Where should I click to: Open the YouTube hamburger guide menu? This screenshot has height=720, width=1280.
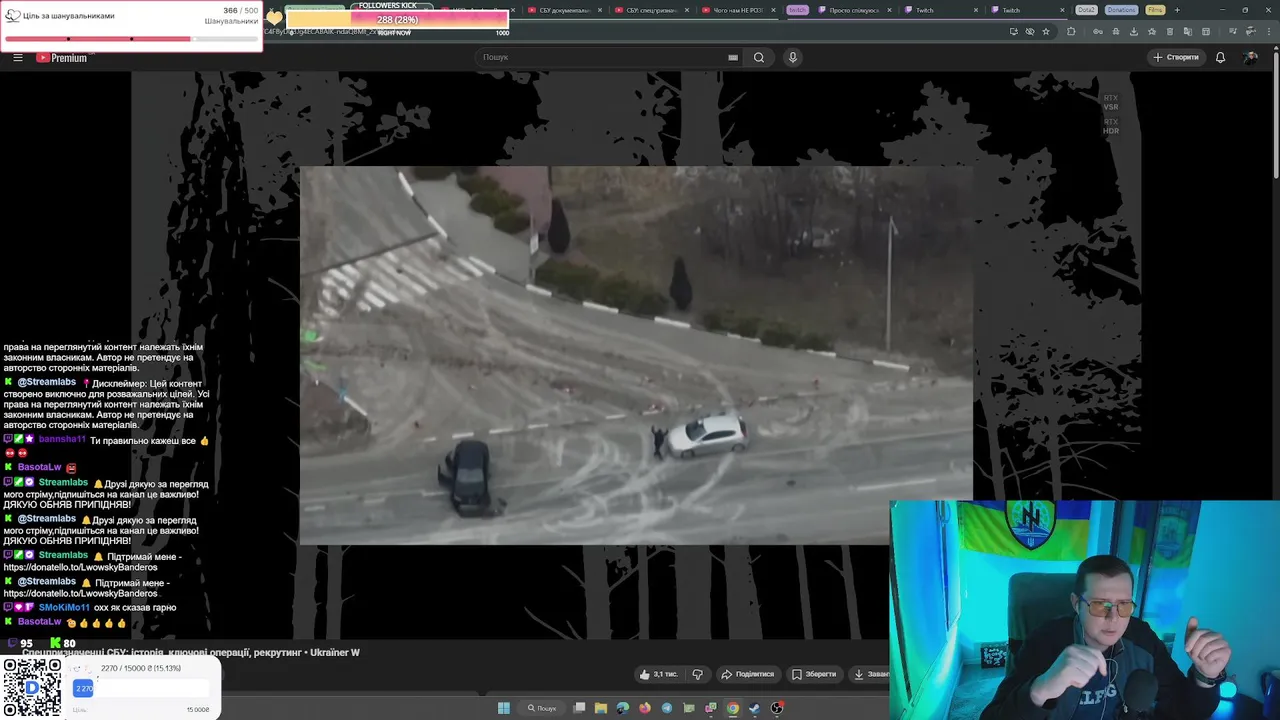coord(18,57)
